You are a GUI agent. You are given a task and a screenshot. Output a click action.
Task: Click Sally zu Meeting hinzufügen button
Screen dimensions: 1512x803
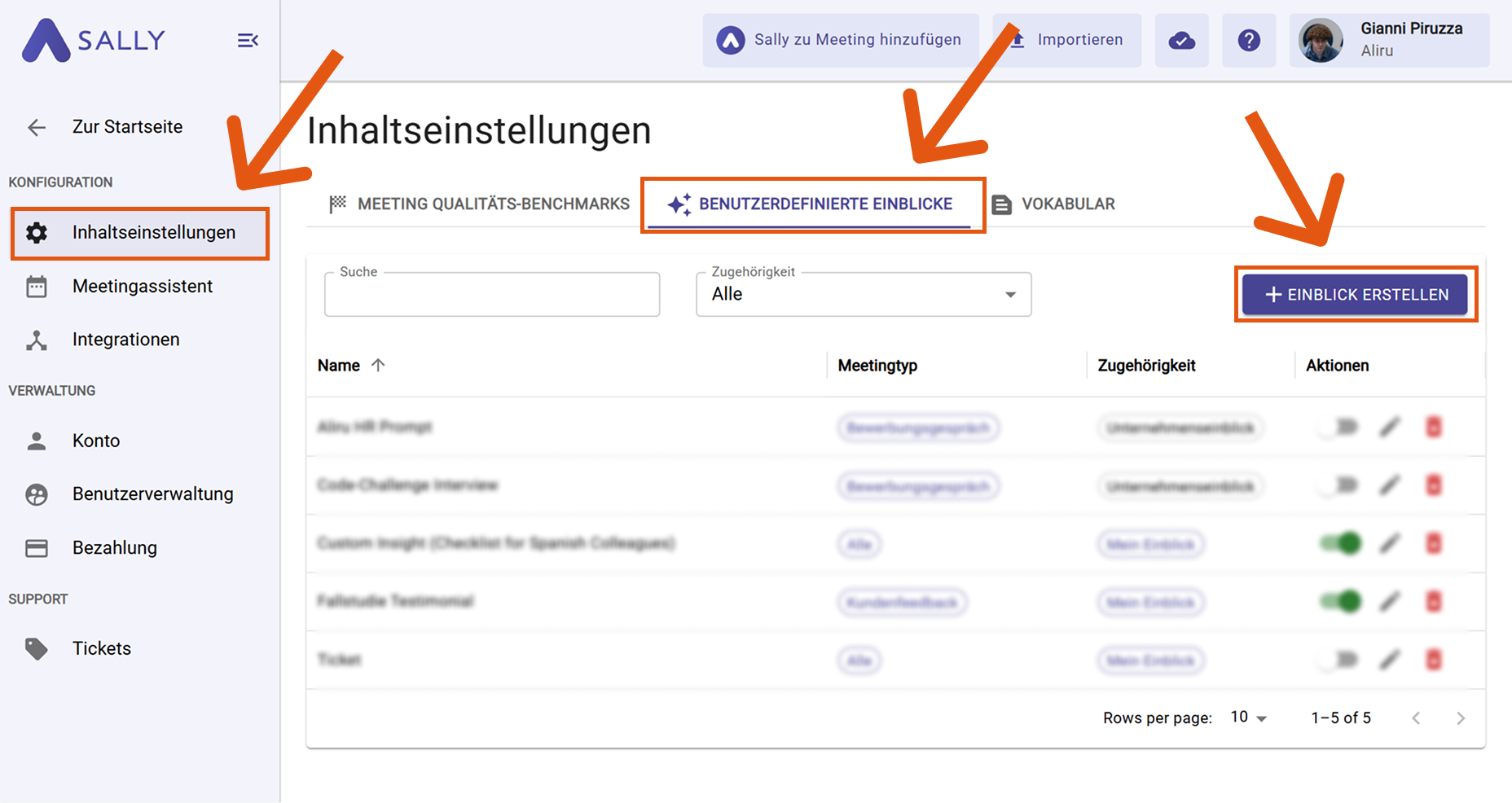click(840, 40)
